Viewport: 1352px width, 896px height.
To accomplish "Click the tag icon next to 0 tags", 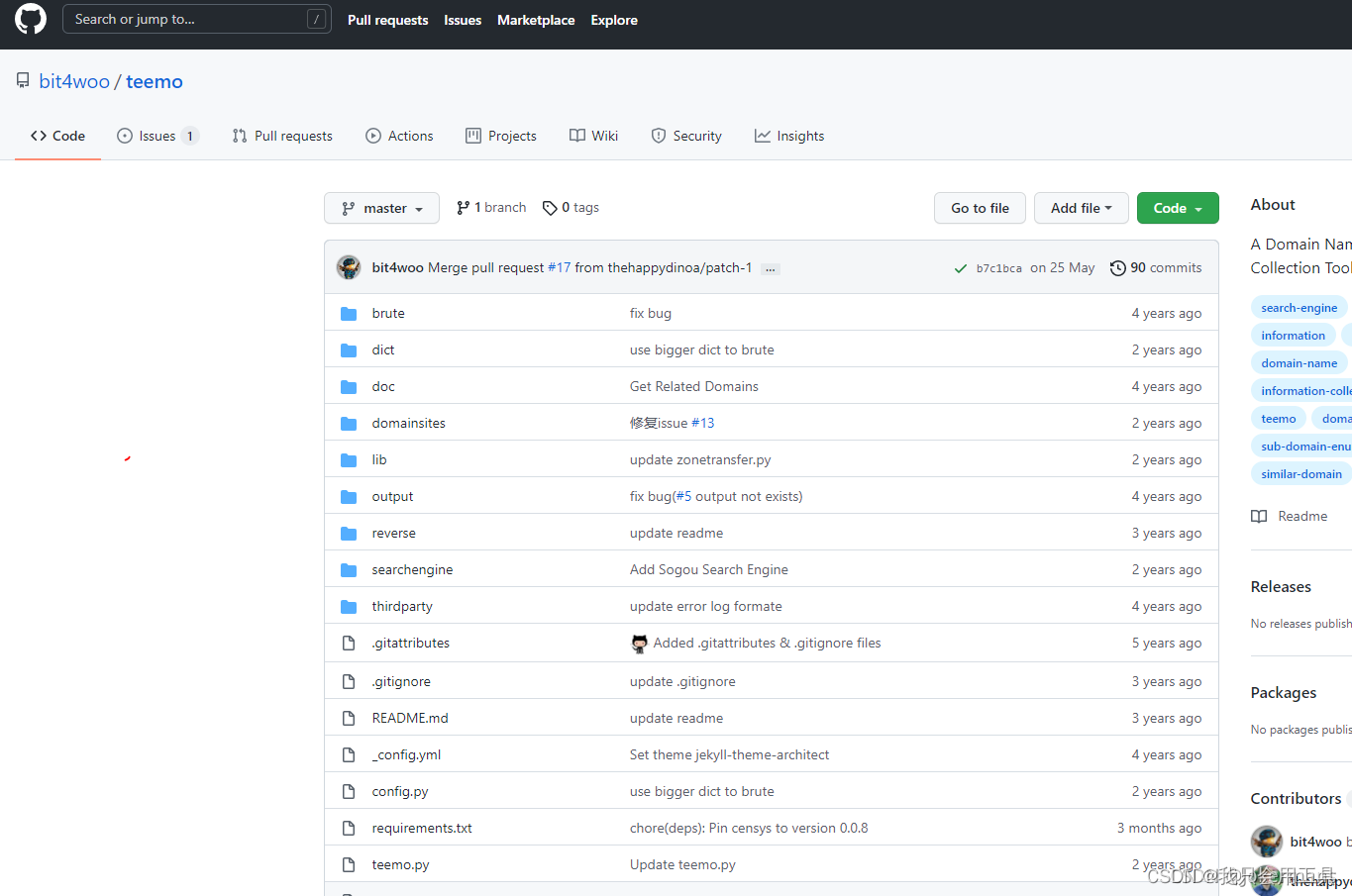I will click(x=550, y=208).
